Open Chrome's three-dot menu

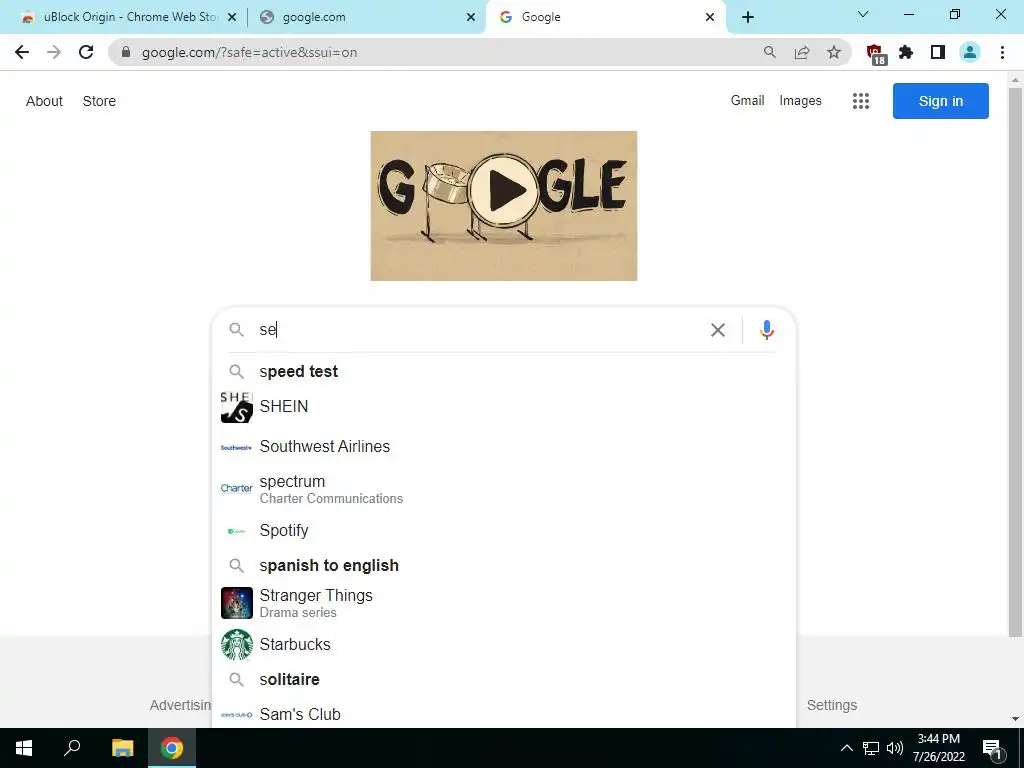1002,52
